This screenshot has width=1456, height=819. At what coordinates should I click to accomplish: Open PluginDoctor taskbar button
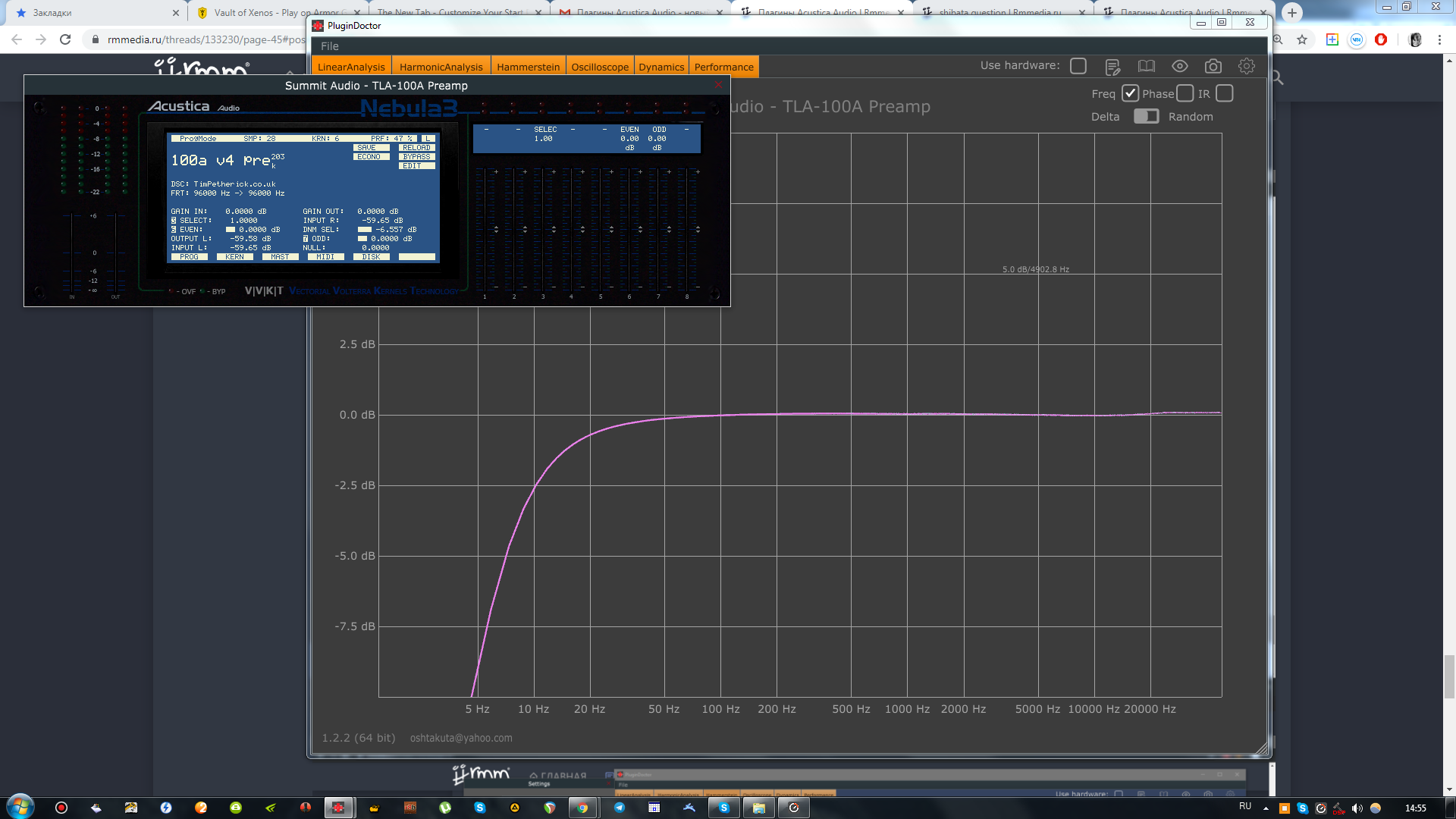pyautogui.click(x=338, y=808)
